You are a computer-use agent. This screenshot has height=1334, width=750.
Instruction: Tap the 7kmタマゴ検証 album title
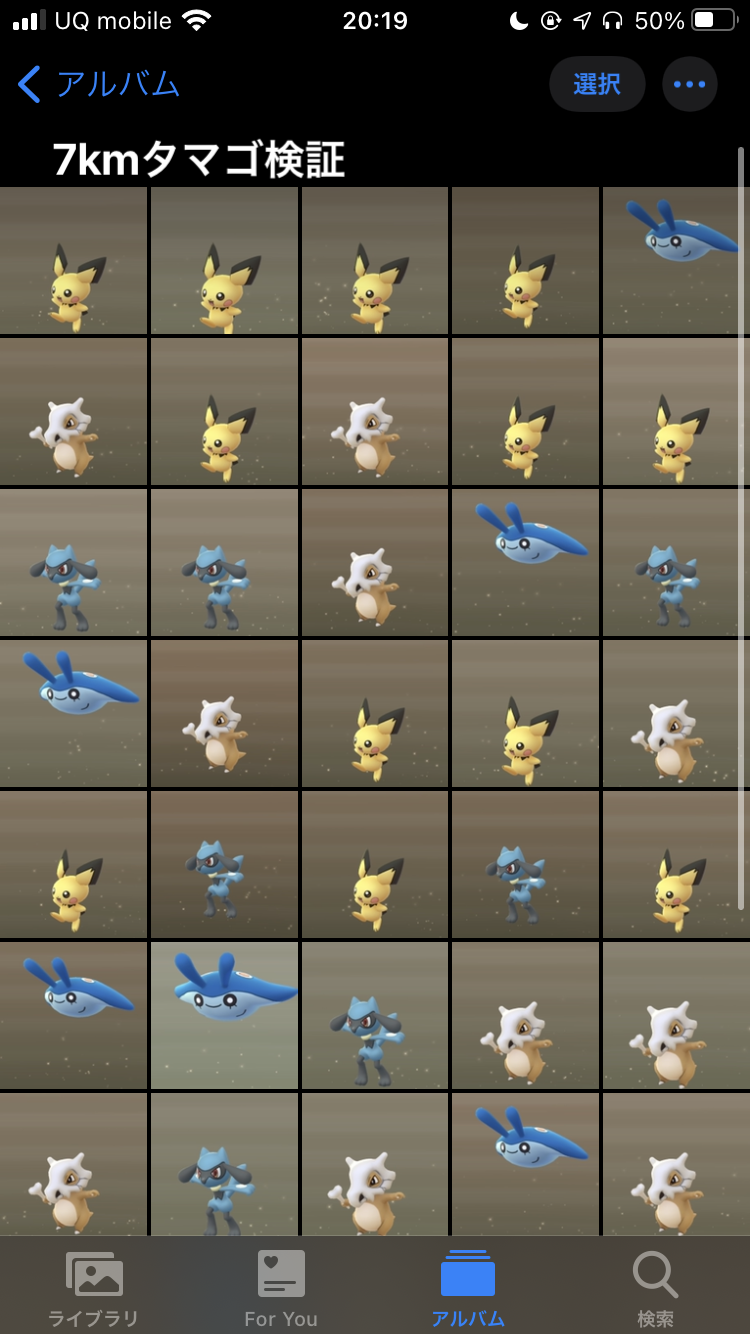tap(199, 159)
